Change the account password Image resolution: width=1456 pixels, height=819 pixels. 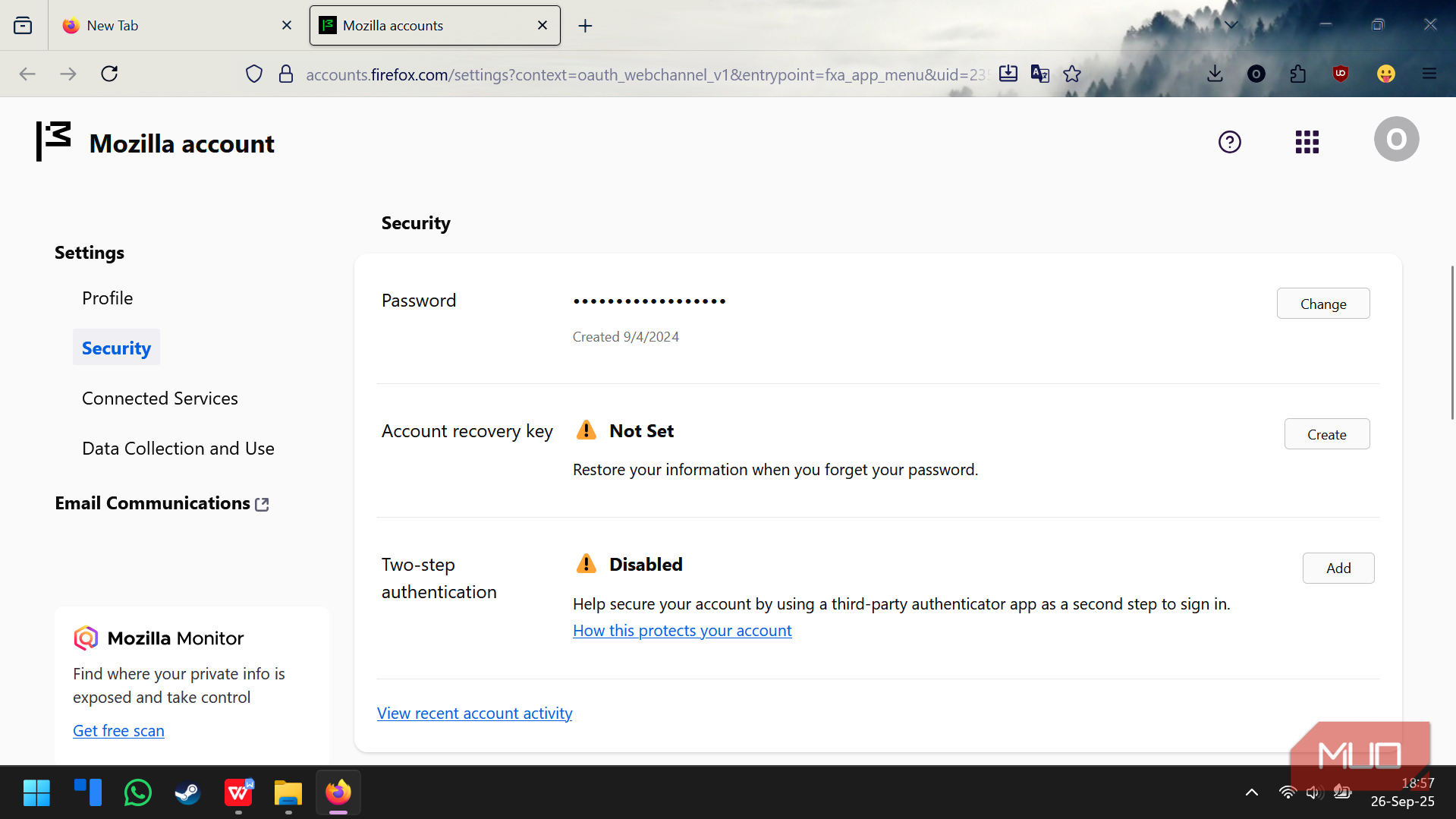(x=1323, y=304)
